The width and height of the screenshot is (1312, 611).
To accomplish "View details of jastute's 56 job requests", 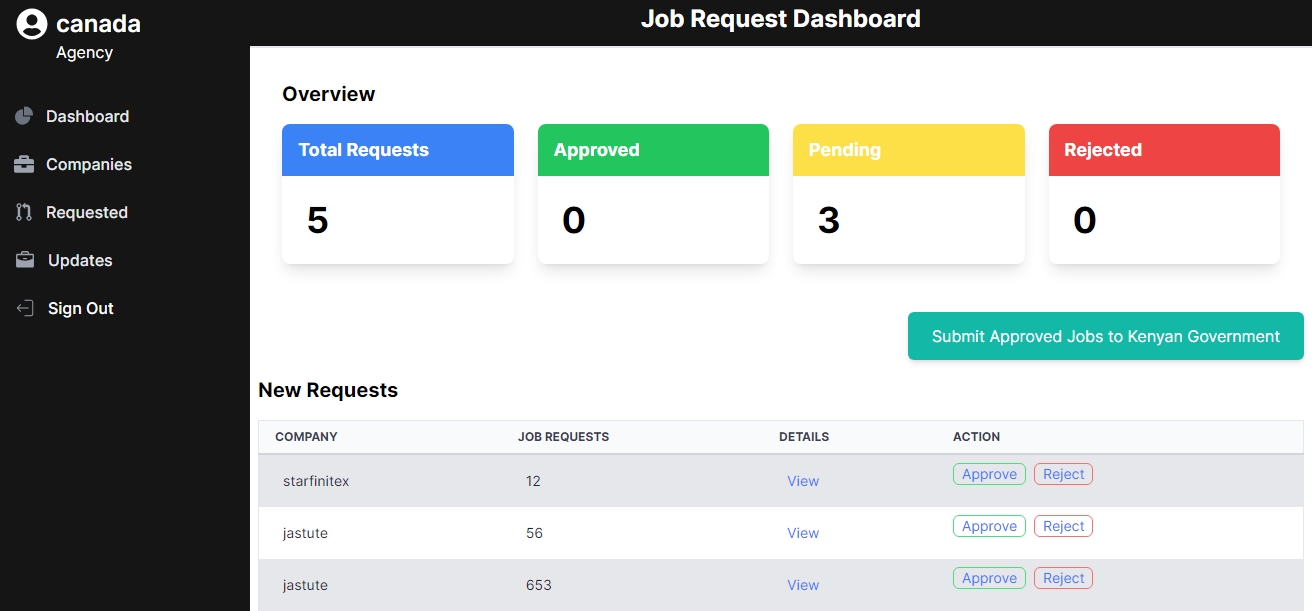I will [803, 533].
